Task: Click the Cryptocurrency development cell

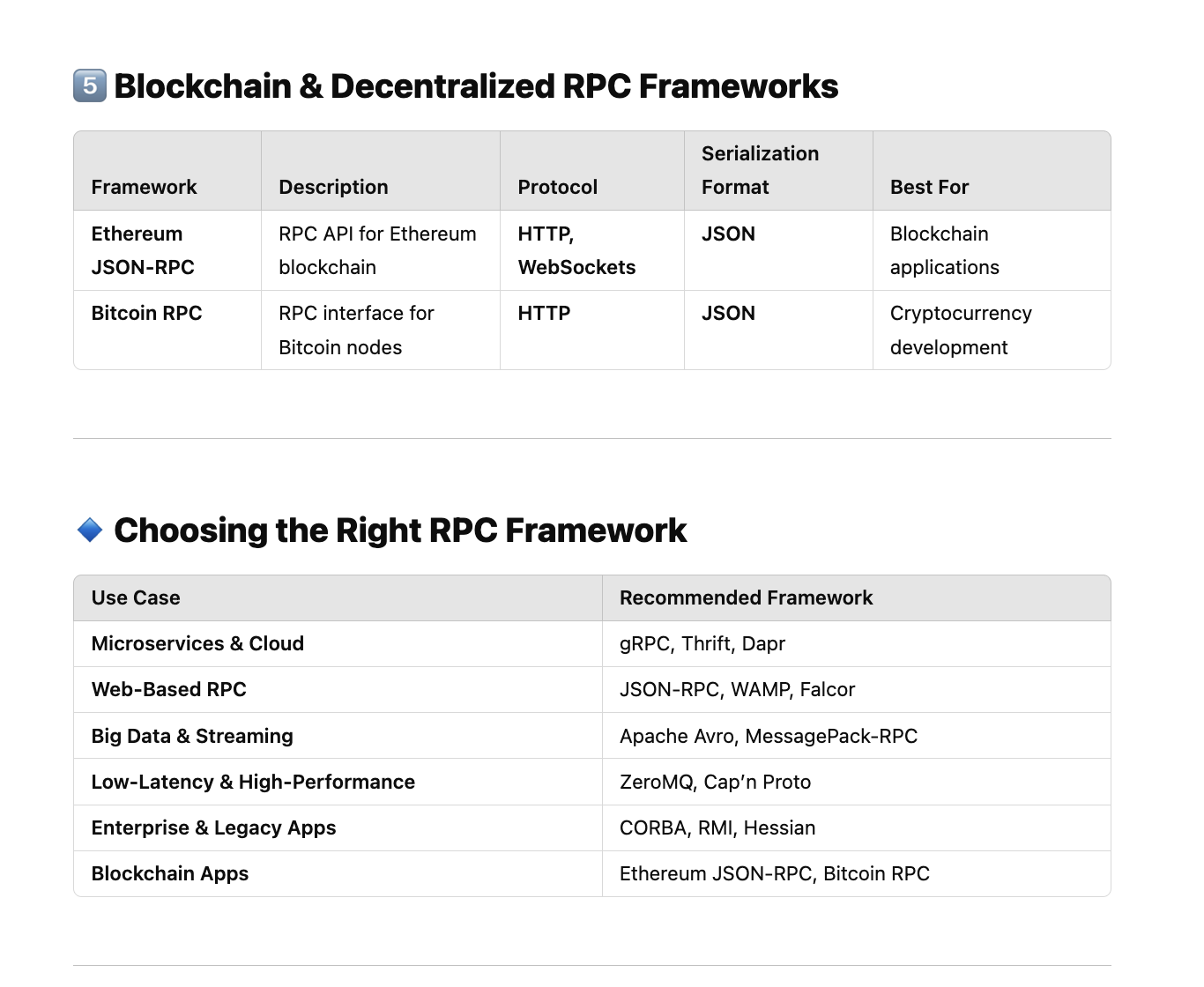Action: [x=961, y=330]
